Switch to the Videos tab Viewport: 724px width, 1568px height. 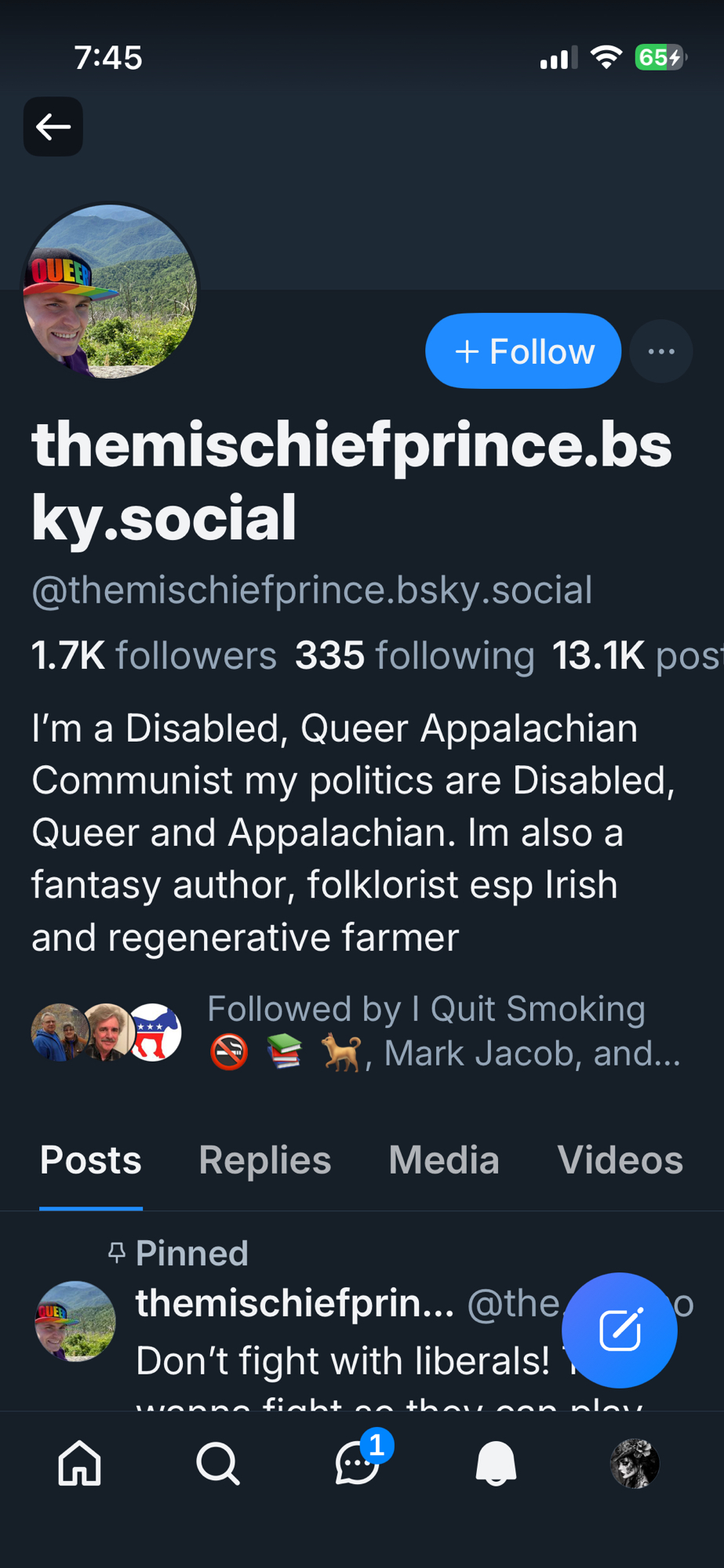620,1160
